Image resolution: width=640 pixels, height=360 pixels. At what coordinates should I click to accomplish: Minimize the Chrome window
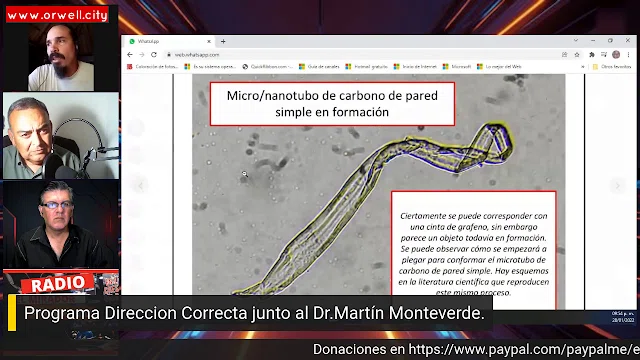593,40
